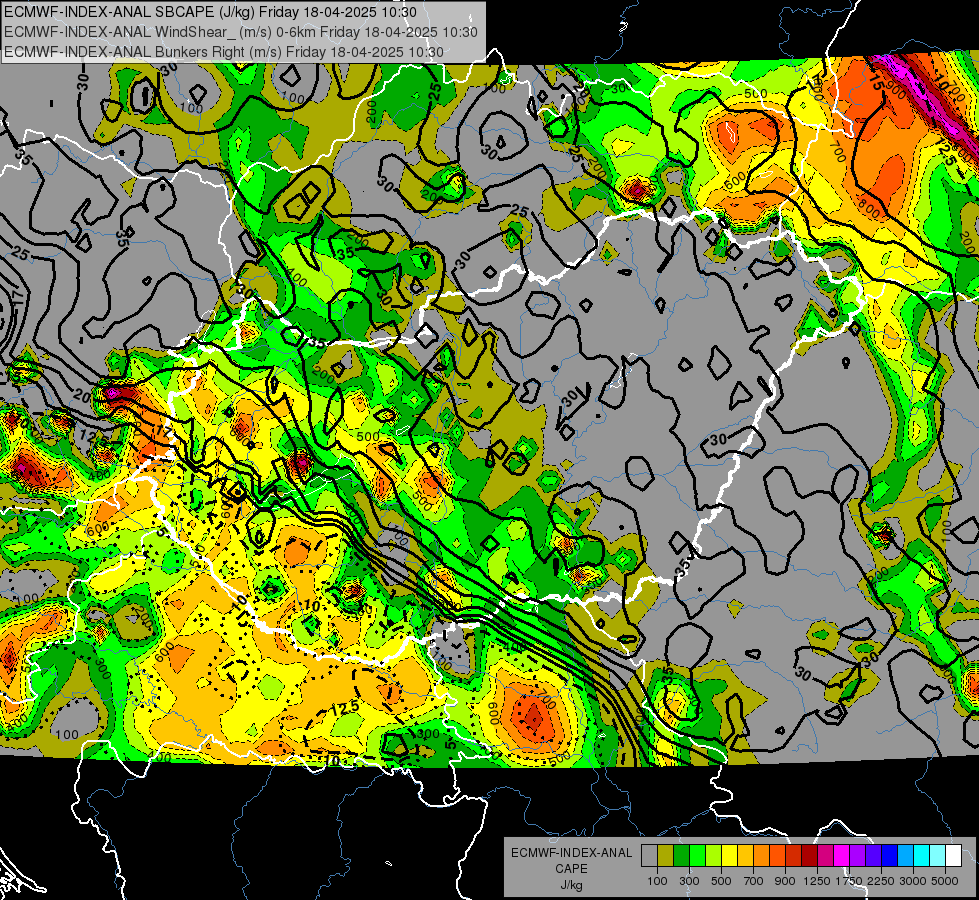Click the bright green legend swatch
The image size is (979, 900).
(697, 856)
